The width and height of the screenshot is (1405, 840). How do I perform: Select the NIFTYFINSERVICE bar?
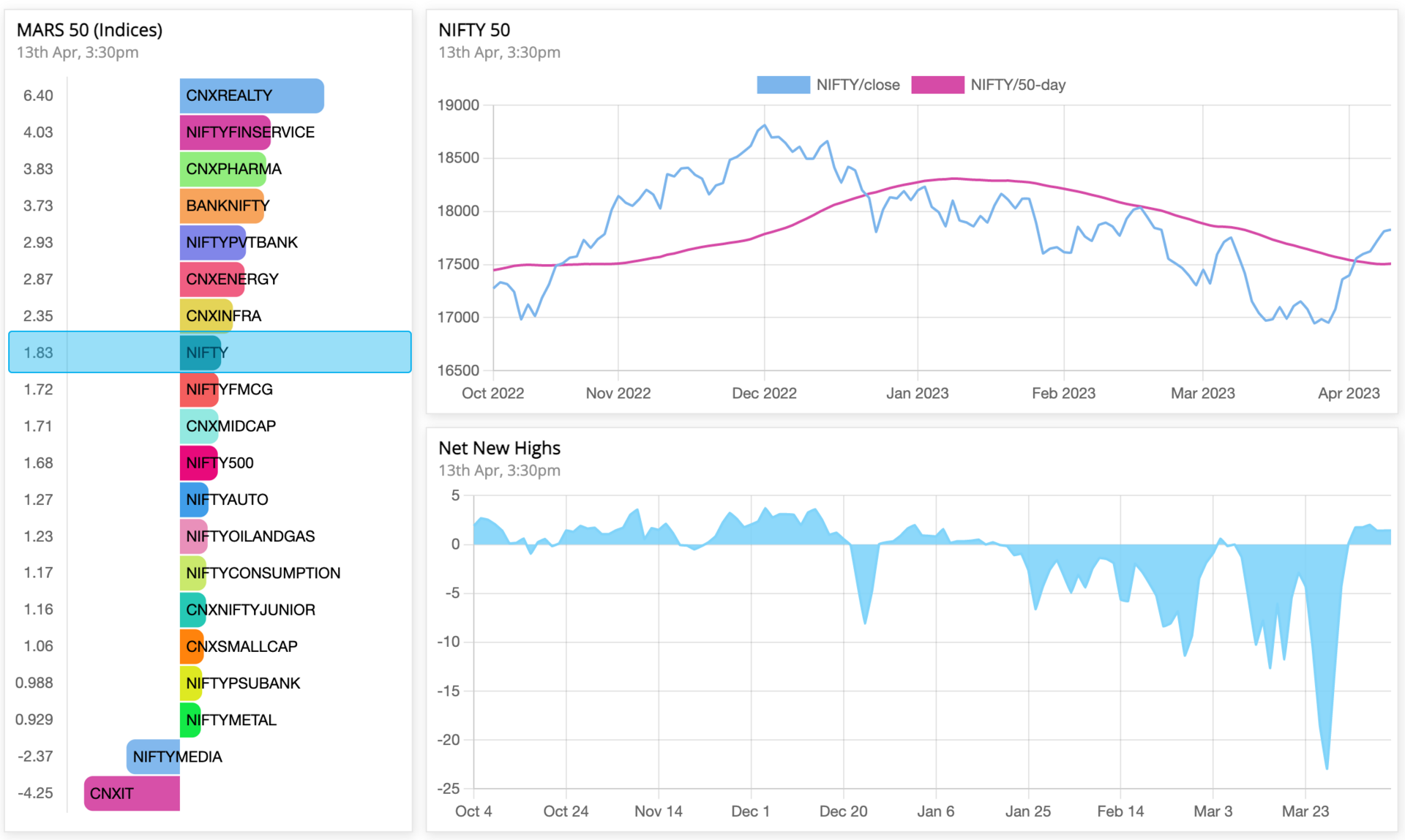(225, 132)
